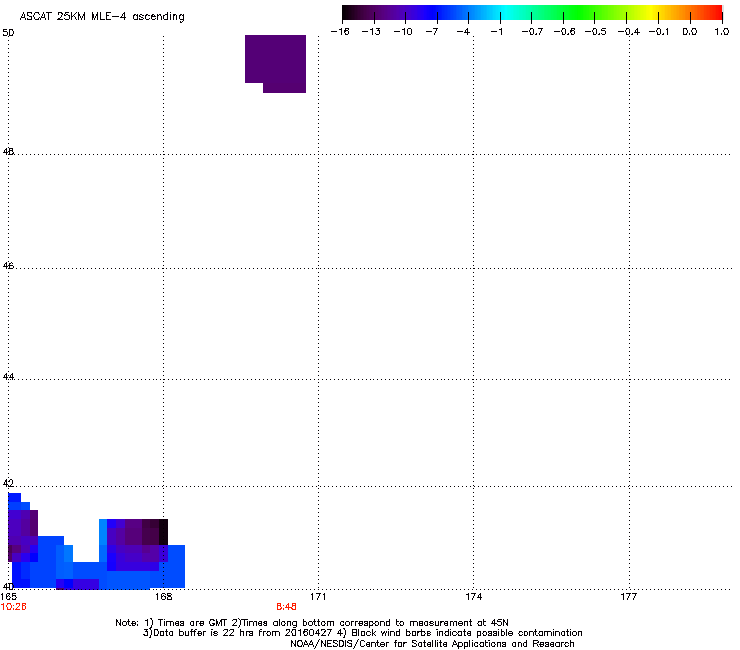This screenshot has height=650, width=740.
Task: Click the note line about Times are GMT
Action: [312, 623]
